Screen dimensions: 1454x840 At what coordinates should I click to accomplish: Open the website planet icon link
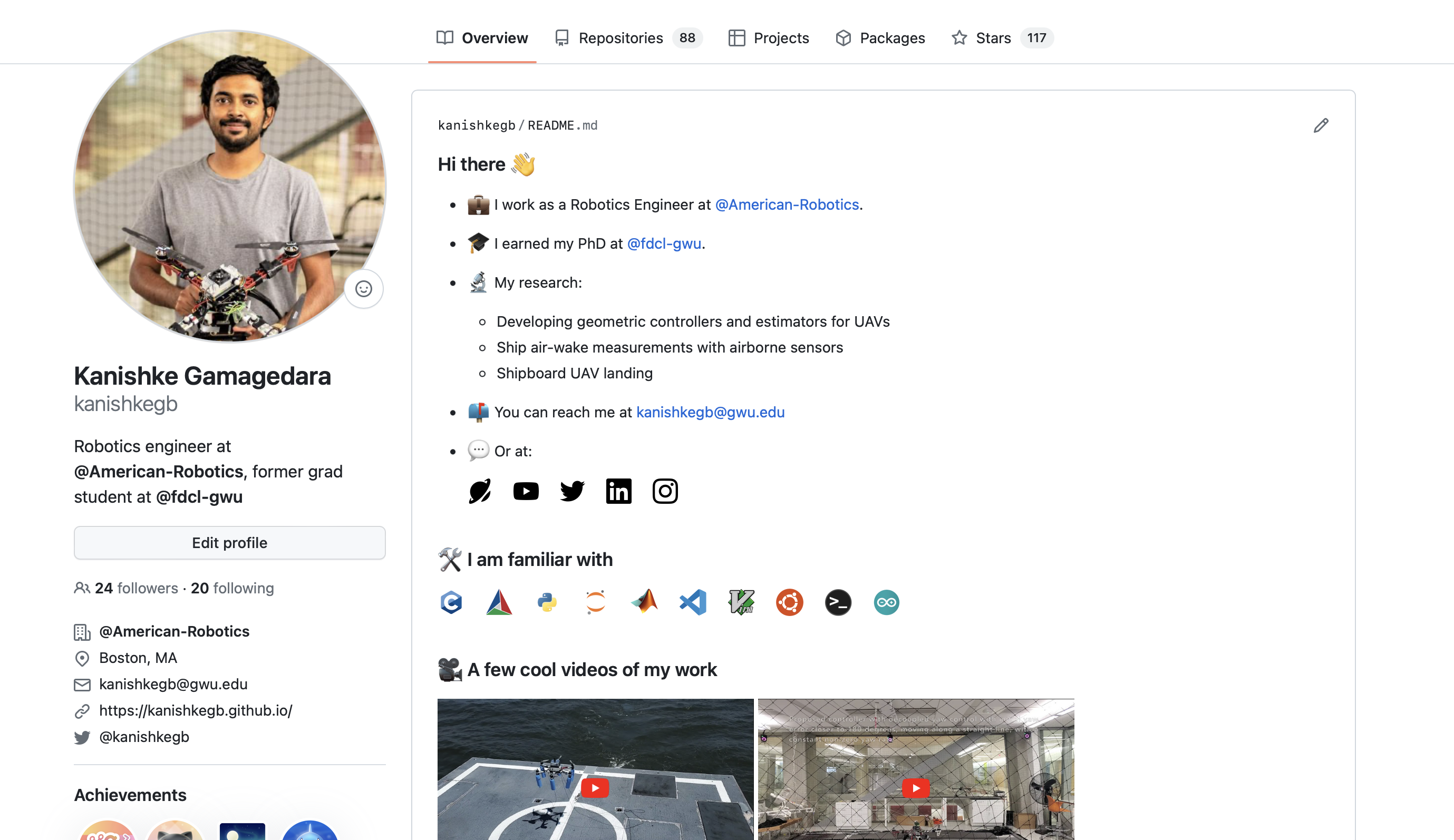point(479,491)
